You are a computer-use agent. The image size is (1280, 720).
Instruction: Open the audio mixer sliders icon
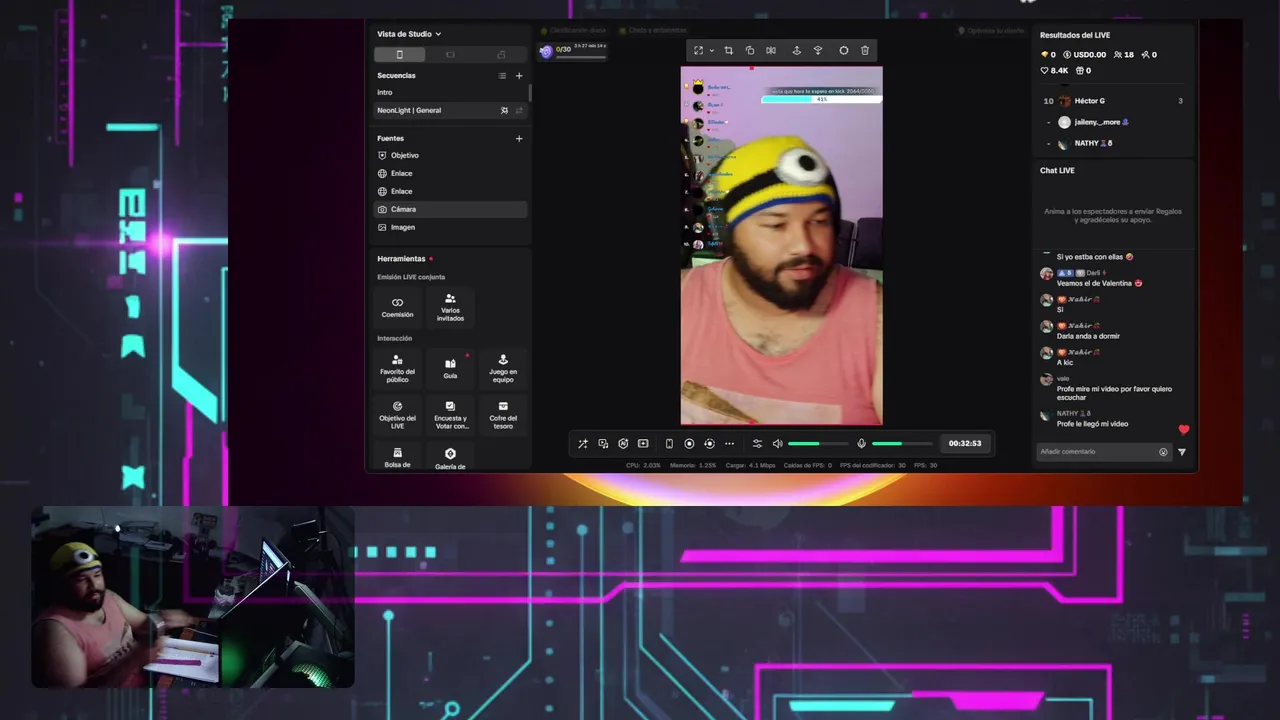coord(757,443)
